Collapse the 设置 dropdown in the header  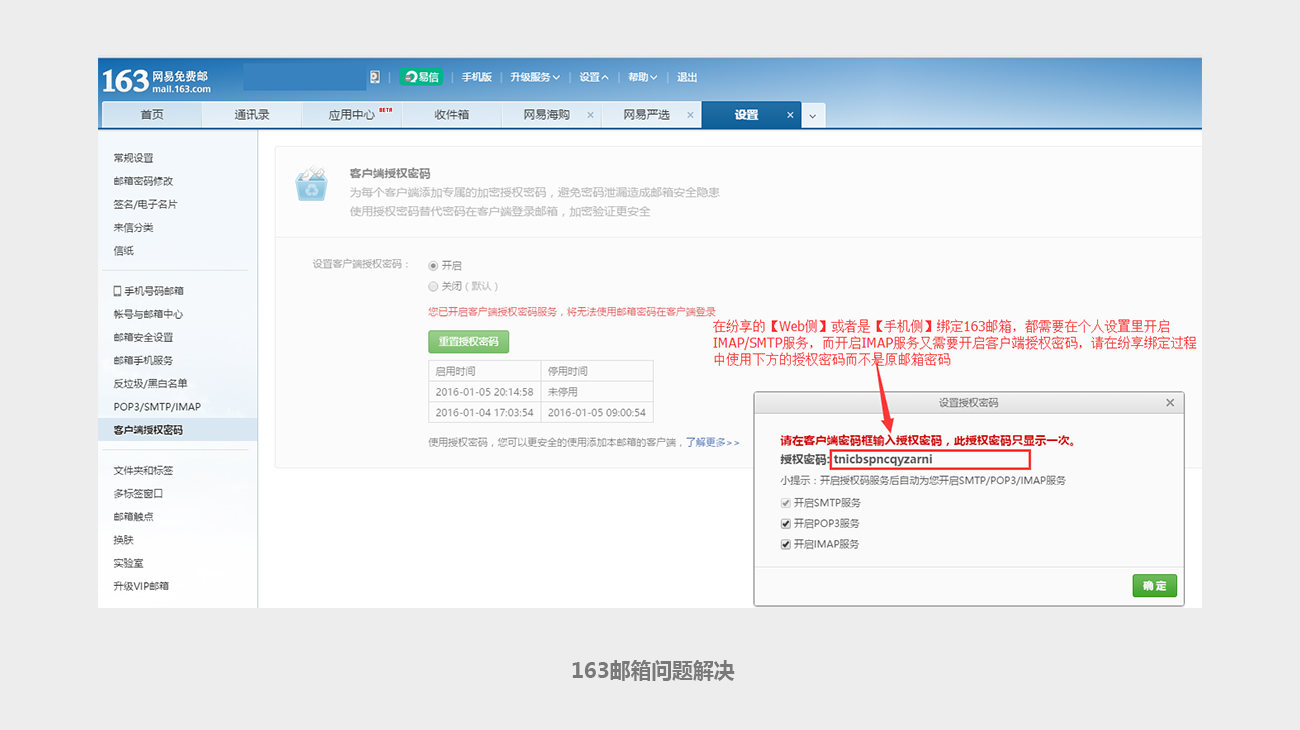[594, 77]
